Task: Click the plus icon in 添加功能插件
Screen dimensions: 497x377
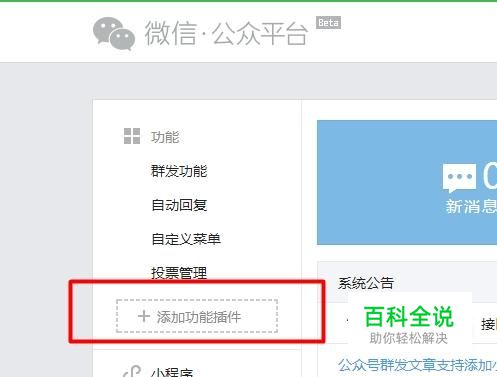Action: [144, 316]
